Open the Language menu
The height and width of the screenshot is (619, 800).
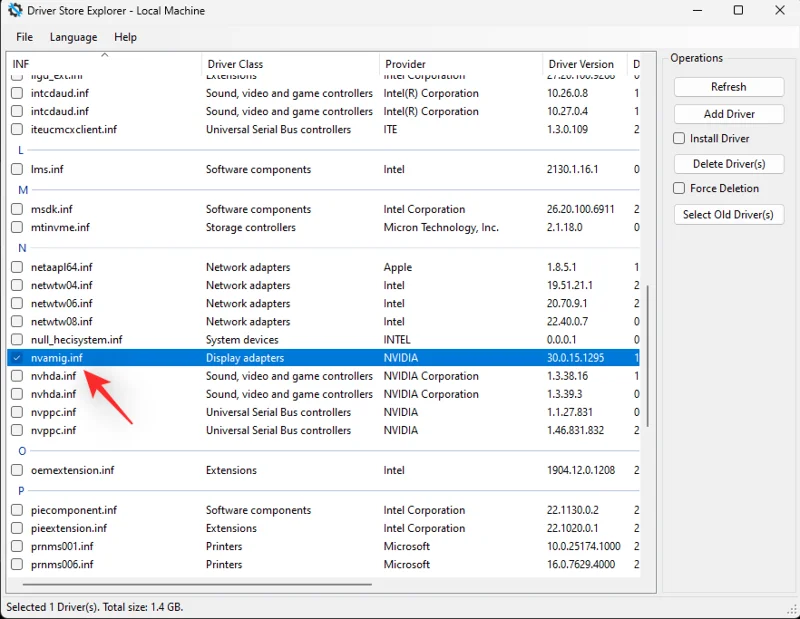(x=73, y=37)
